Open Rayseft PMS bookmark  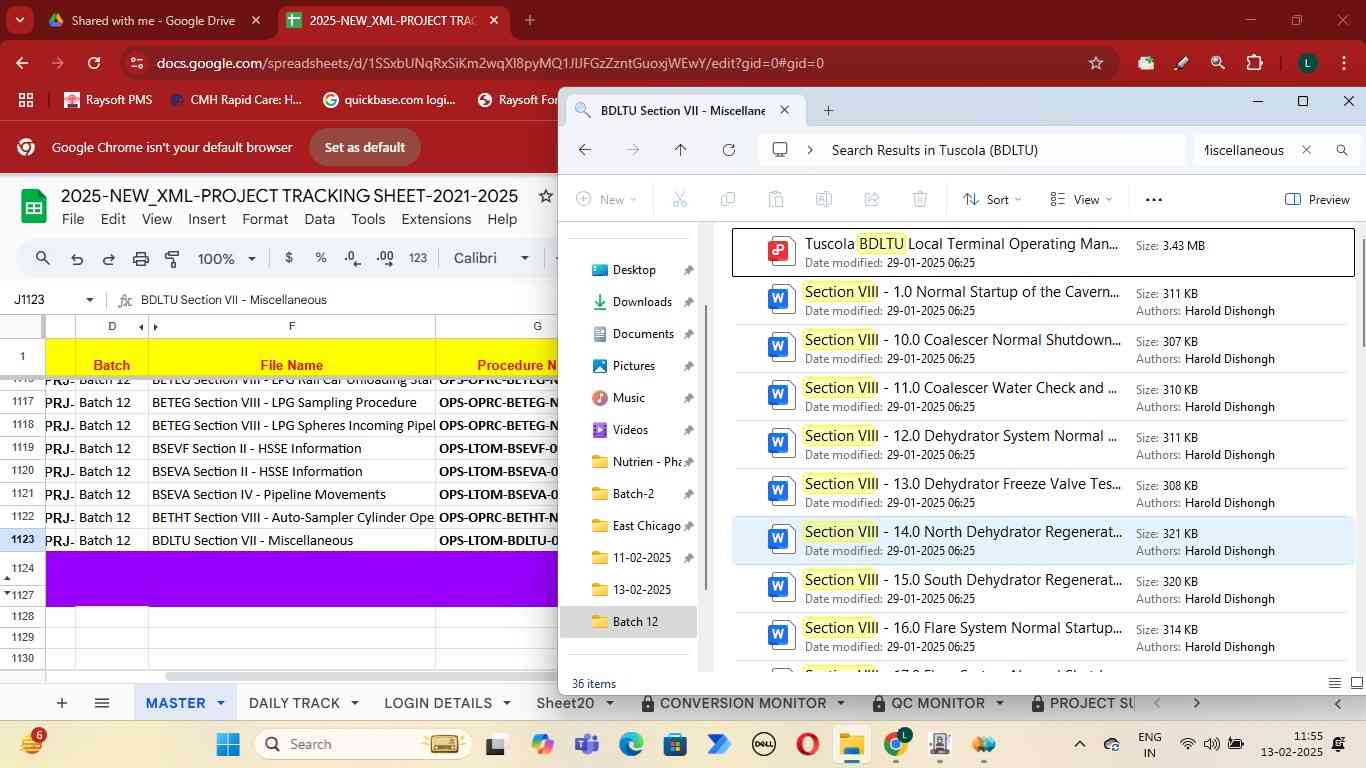pos(108,100)
